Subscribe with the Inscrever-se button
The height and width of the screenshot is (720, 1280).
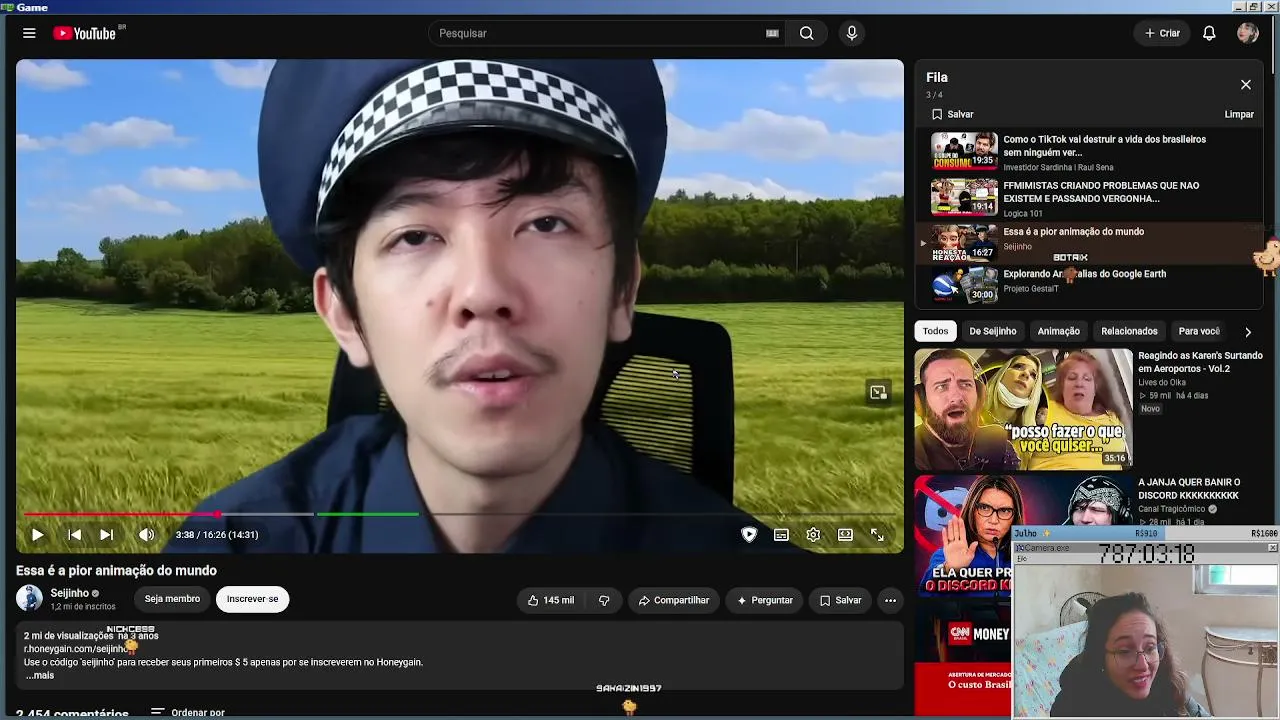click(x=252, y=599)
